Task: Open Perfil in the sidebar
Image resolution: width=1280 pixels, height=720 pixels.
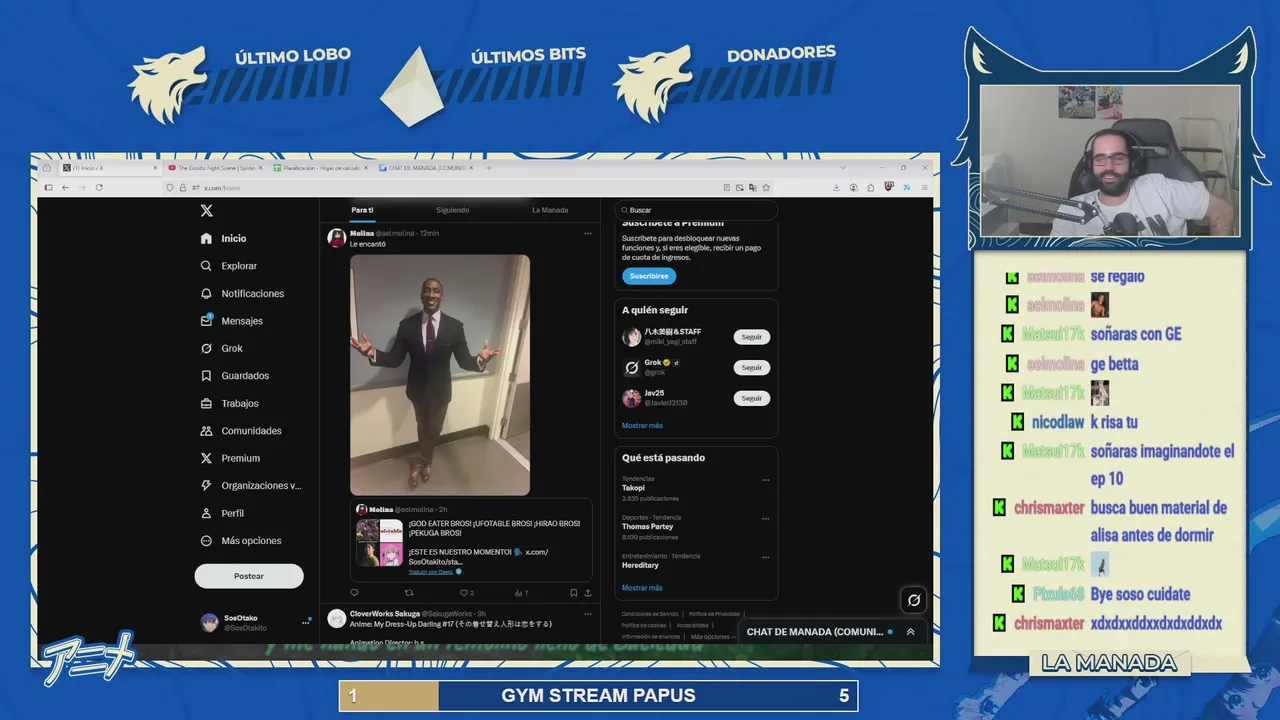Action: click(x=206, y=513)
